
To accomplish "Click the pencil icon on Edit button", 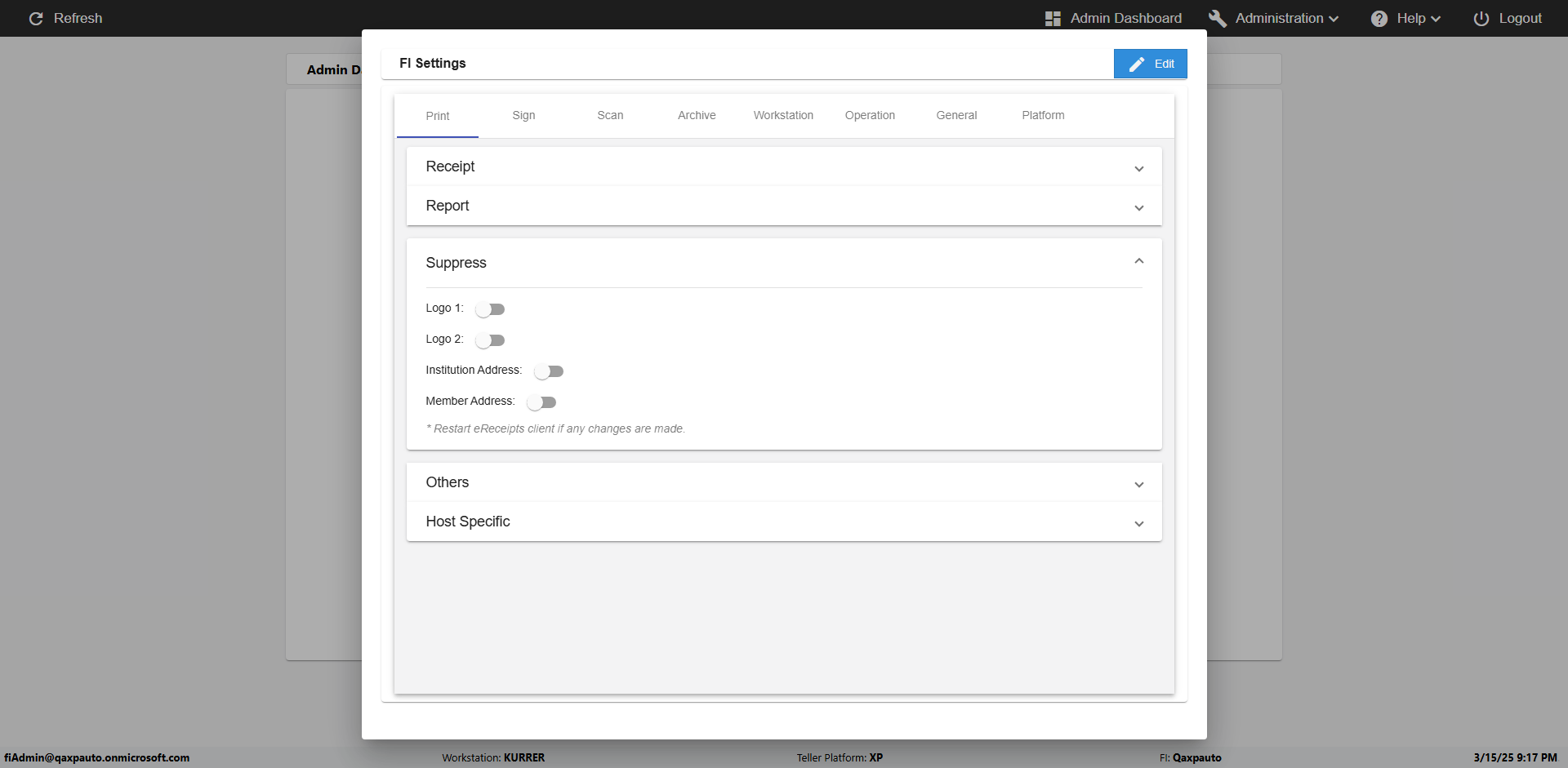I will click(1137, 64).
